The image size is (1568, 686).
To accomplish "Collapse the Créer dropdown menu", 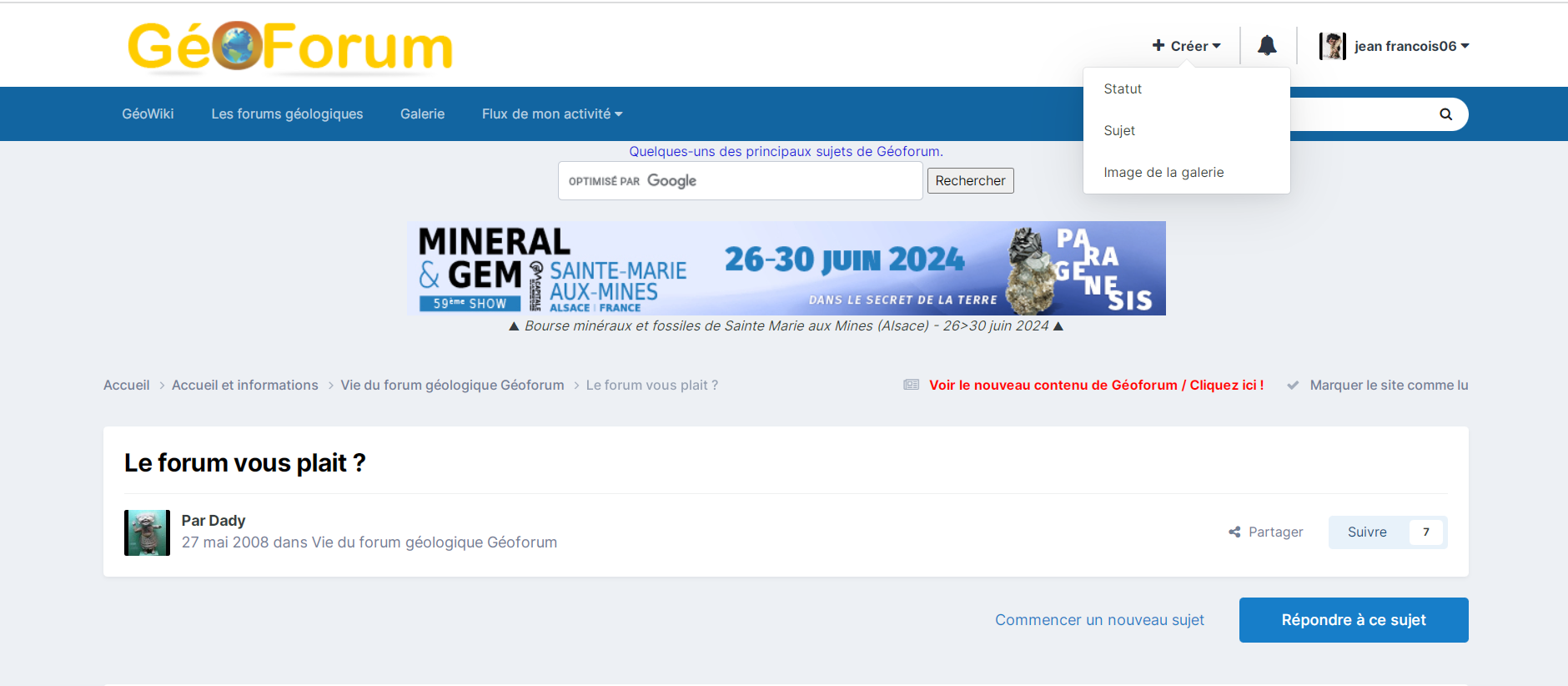I will [x=1186, y=46].
